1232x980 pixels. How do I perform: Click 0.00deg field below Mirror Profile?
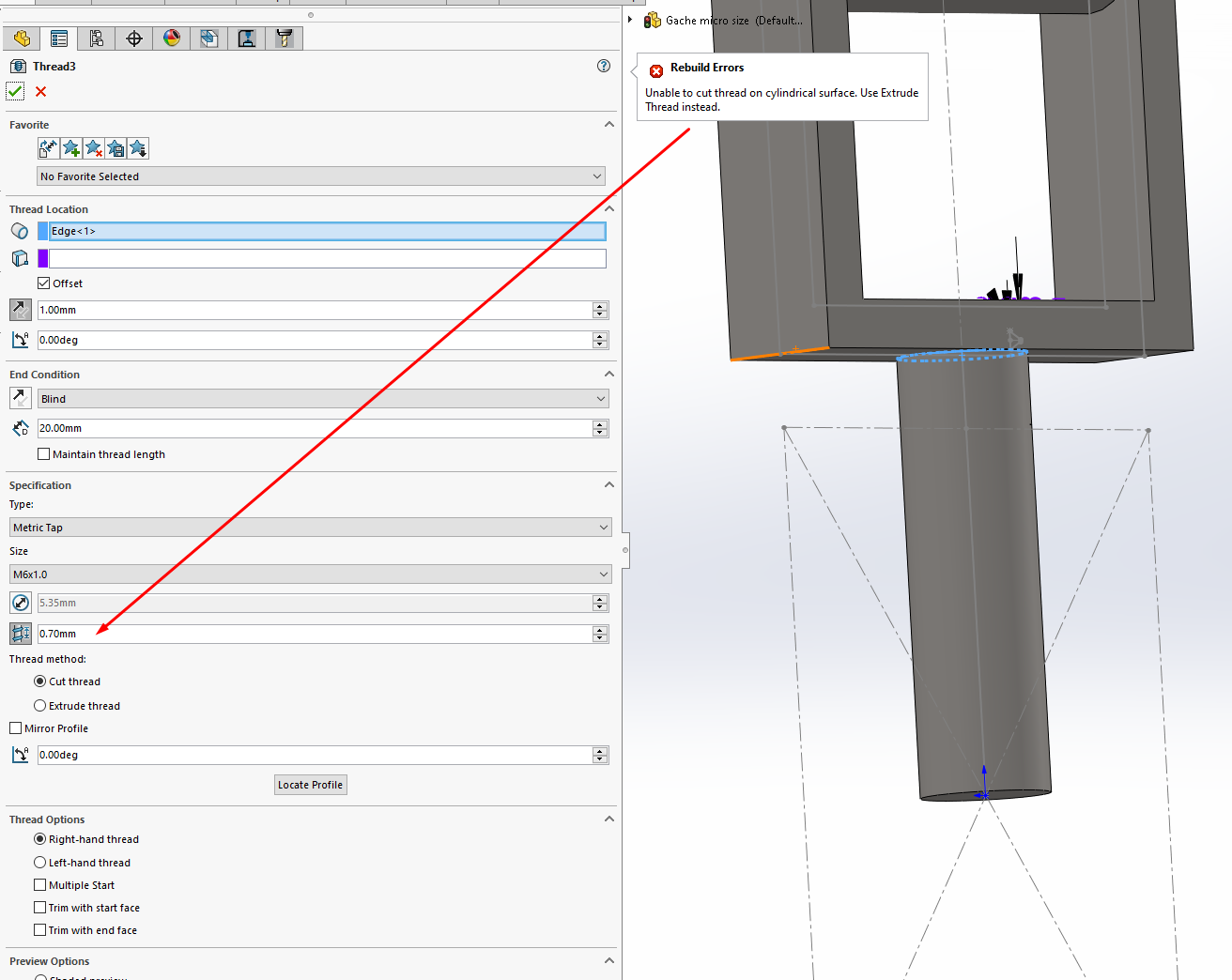pos(315,755)
